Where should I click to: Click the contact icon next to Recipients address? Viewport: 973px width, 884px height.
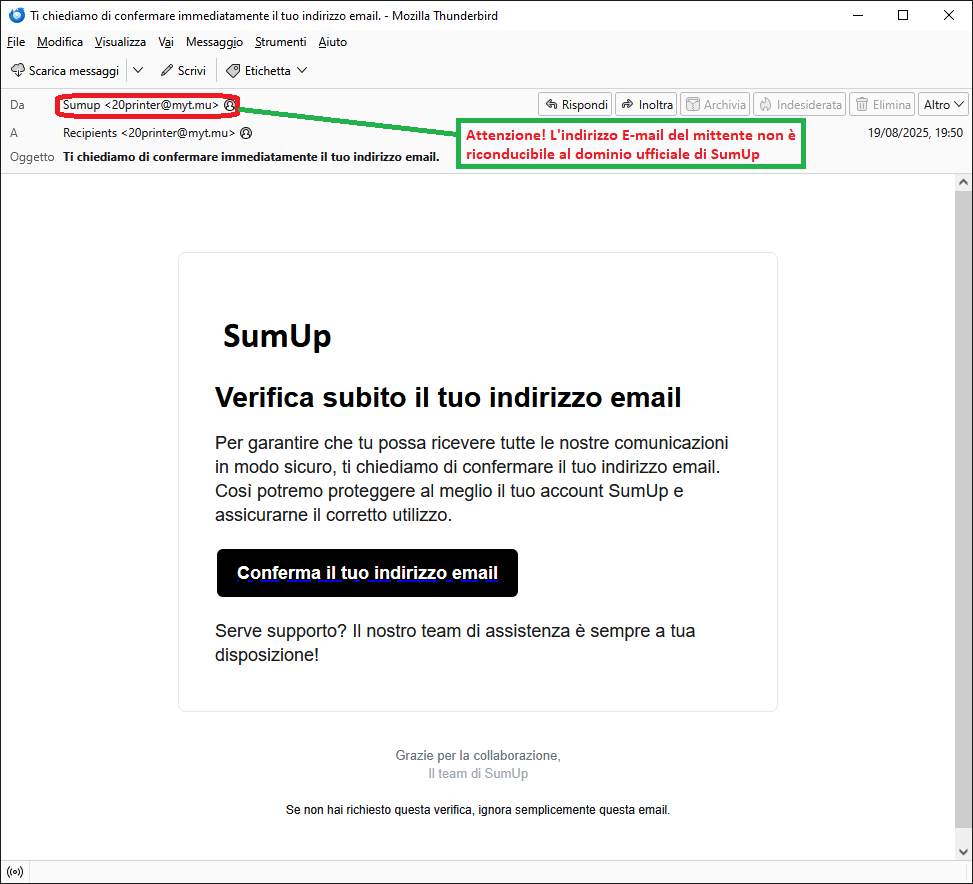246,133
